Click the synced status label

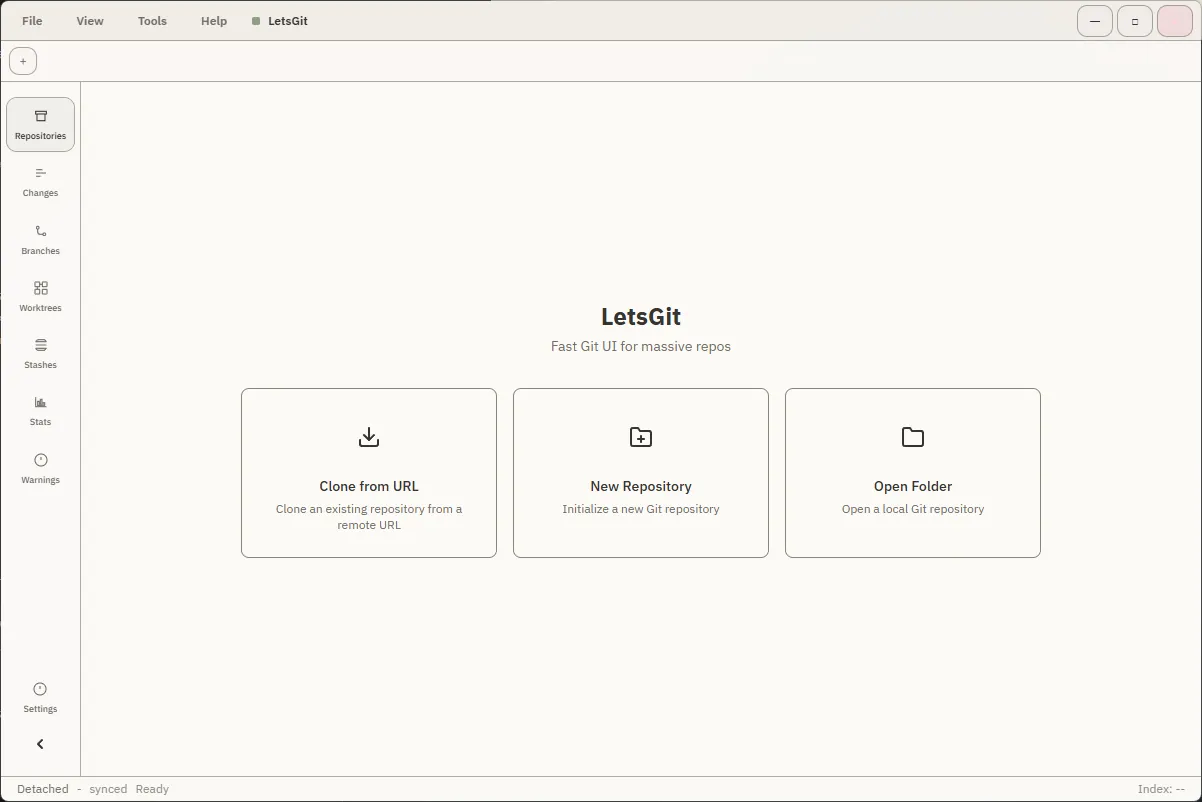(108, 789)
